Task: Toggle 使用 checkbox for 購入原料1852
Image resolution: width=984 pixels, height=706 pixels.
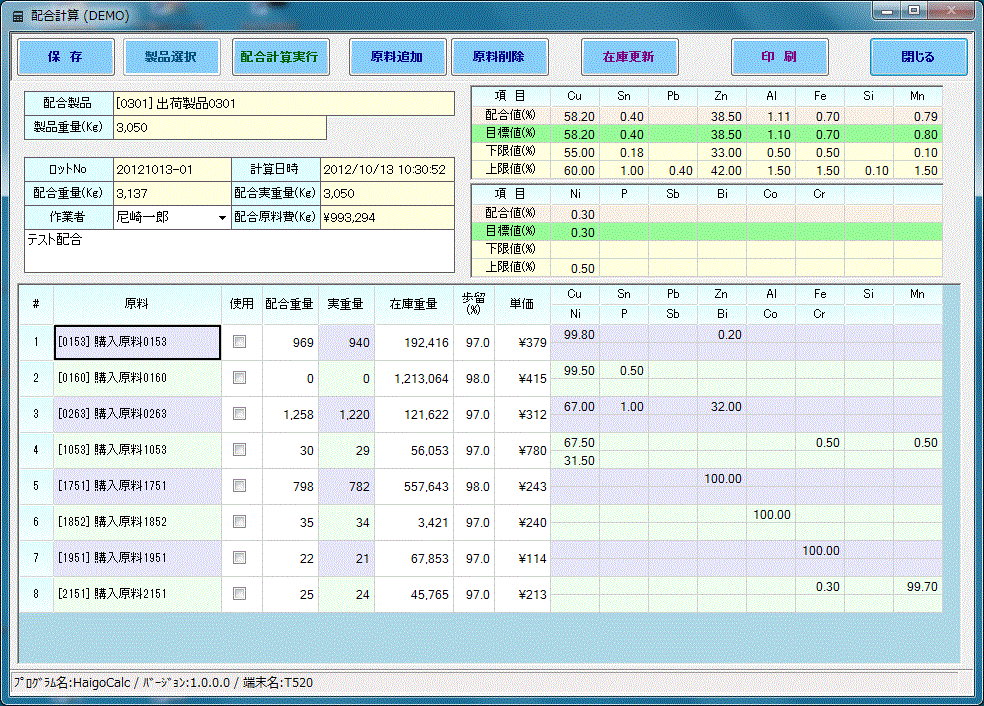Action: coord(239,521)
